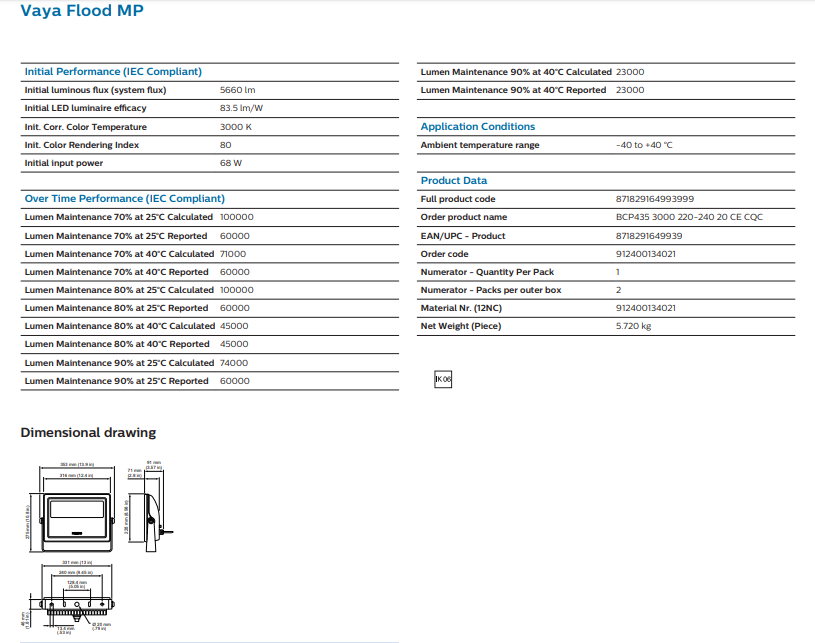Click Lumen Maintenance 80% at 25°C Reported label
Viewport: 815px width, 643px height.
116,308
